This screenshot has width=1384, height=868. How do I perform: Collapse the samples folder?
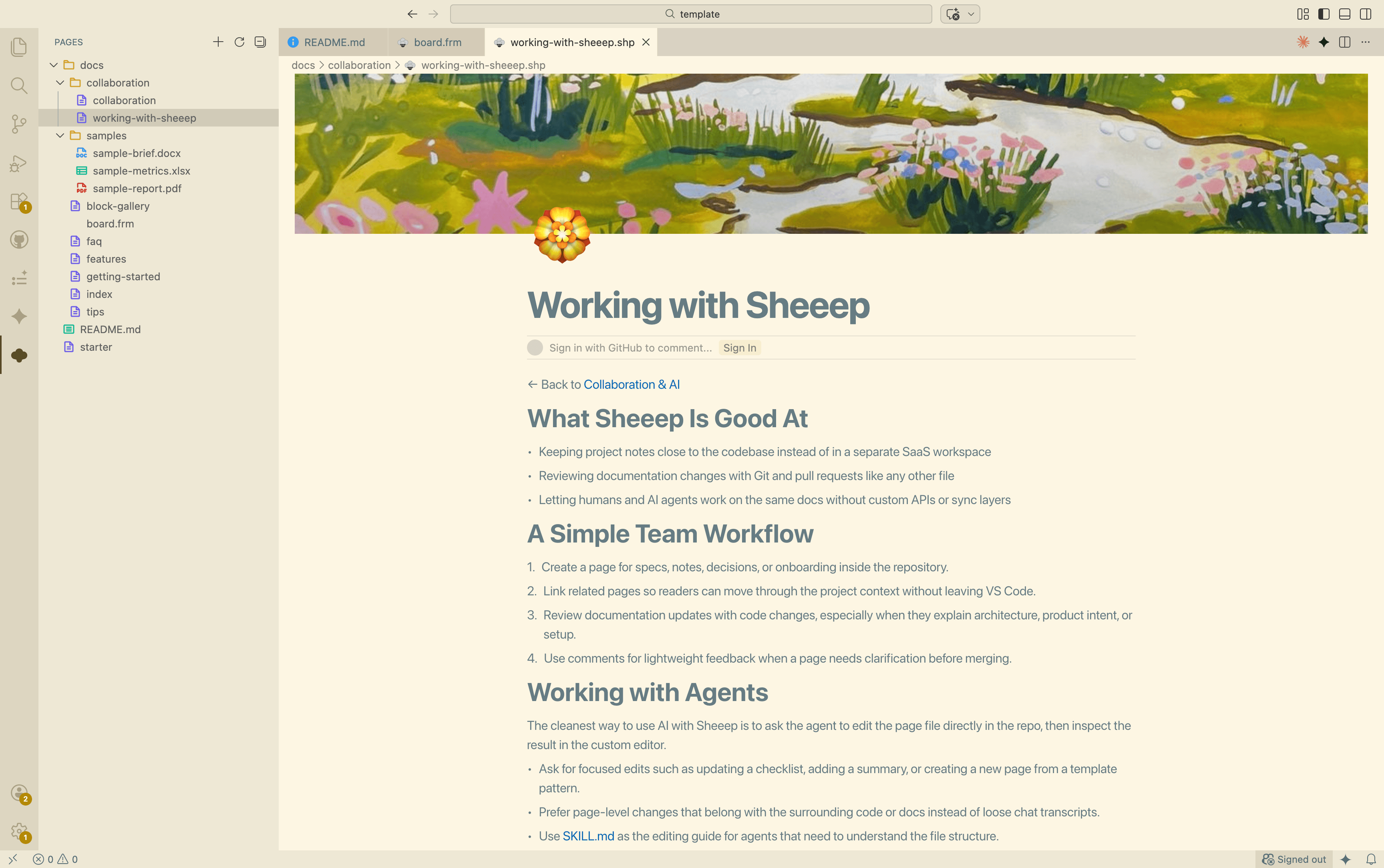coord(60,135)
